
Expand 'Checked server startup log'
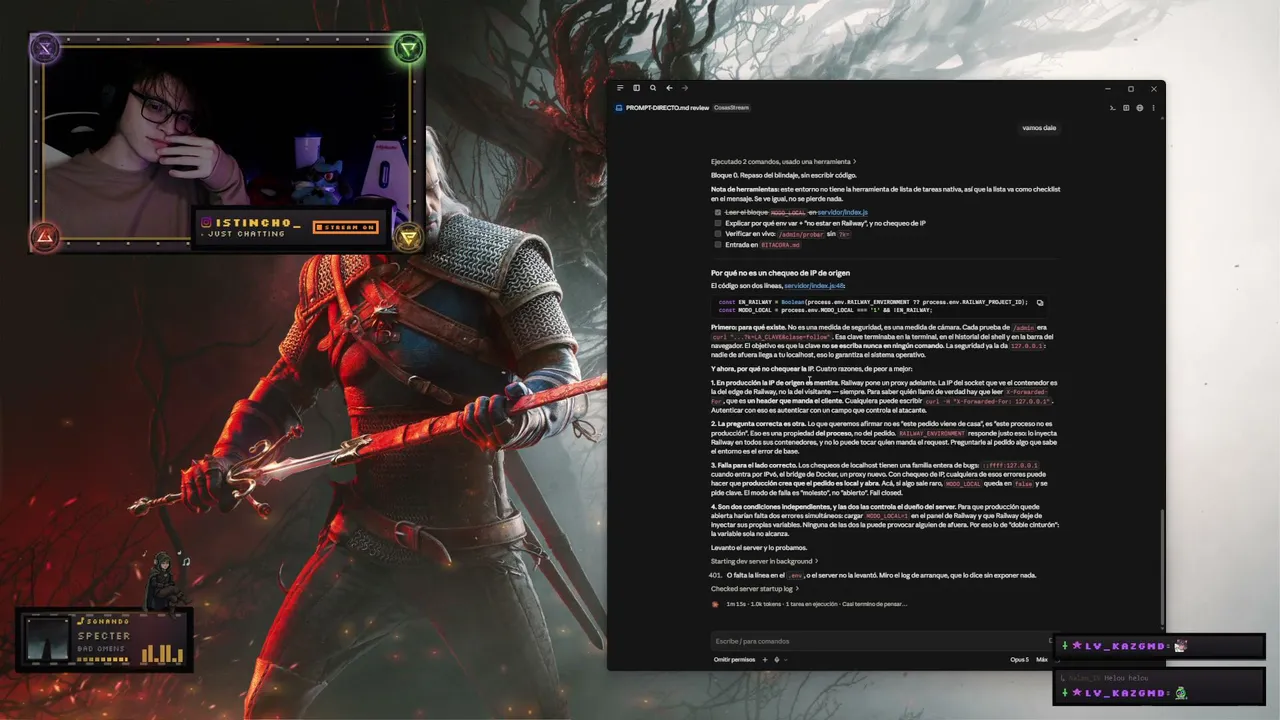coord(757,589)
